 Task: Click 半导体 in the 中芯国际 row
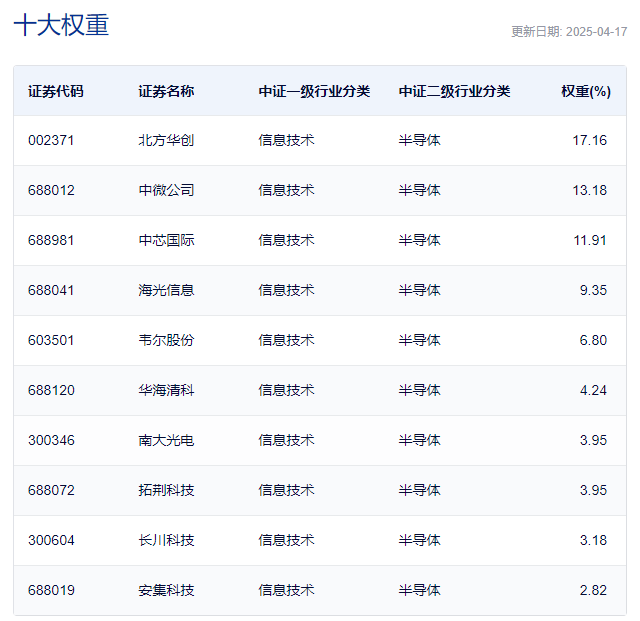coord(420,240)
